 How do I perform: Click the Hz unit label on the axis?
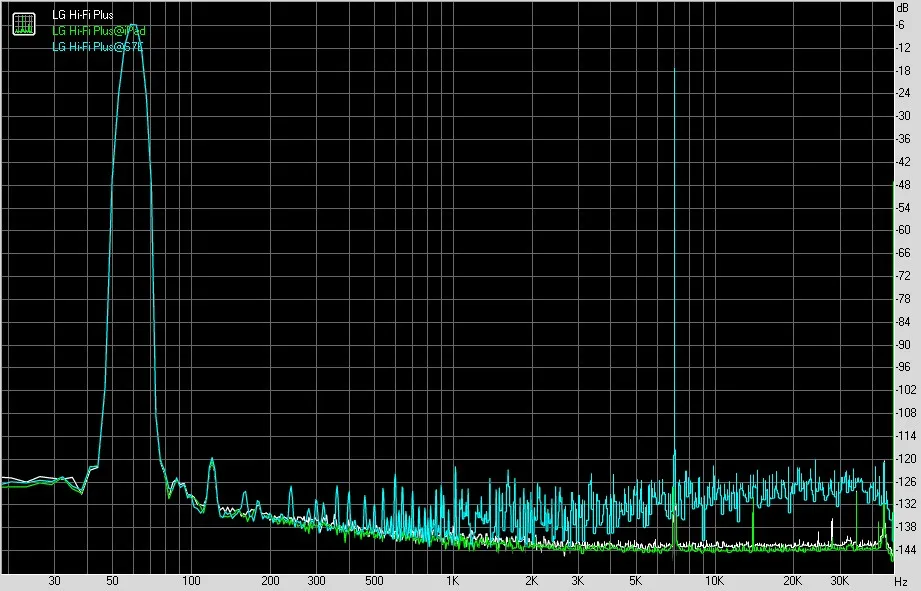tap(902, 582)
